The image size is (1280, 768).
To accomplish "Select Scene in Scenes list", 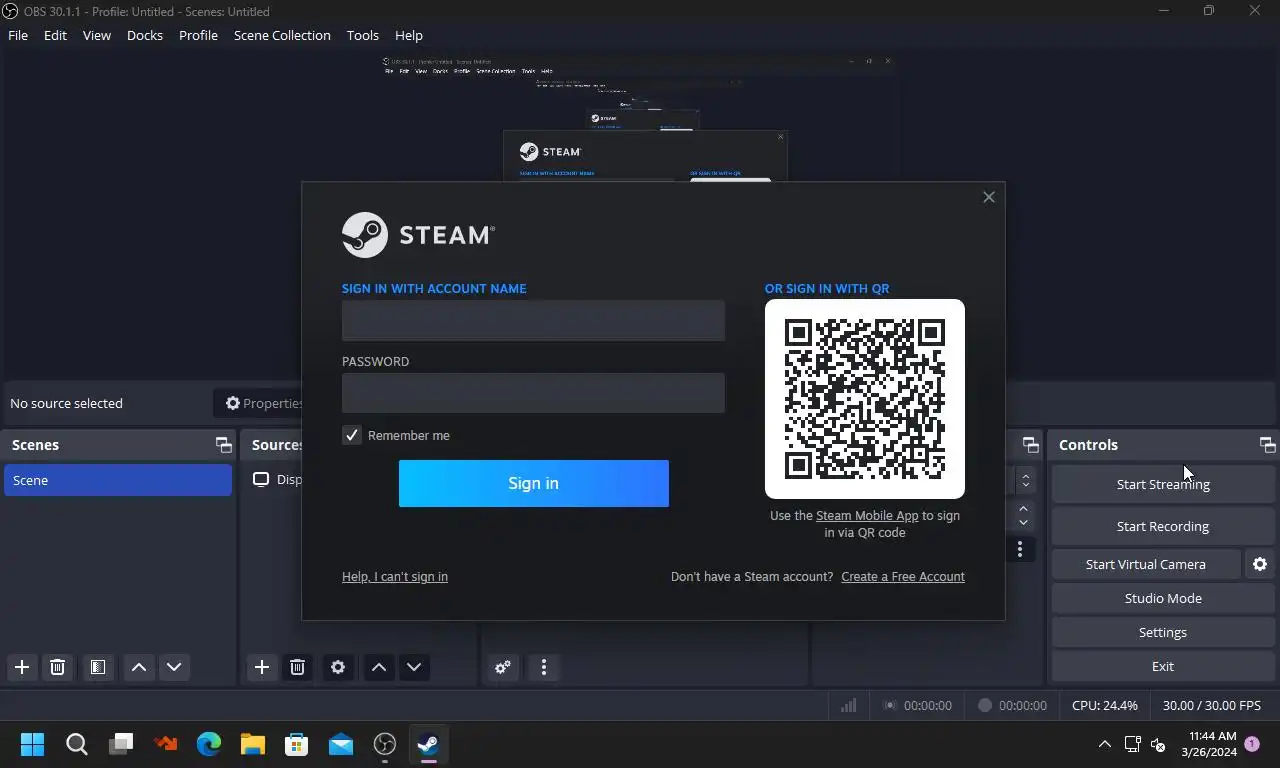I will 118,480.
